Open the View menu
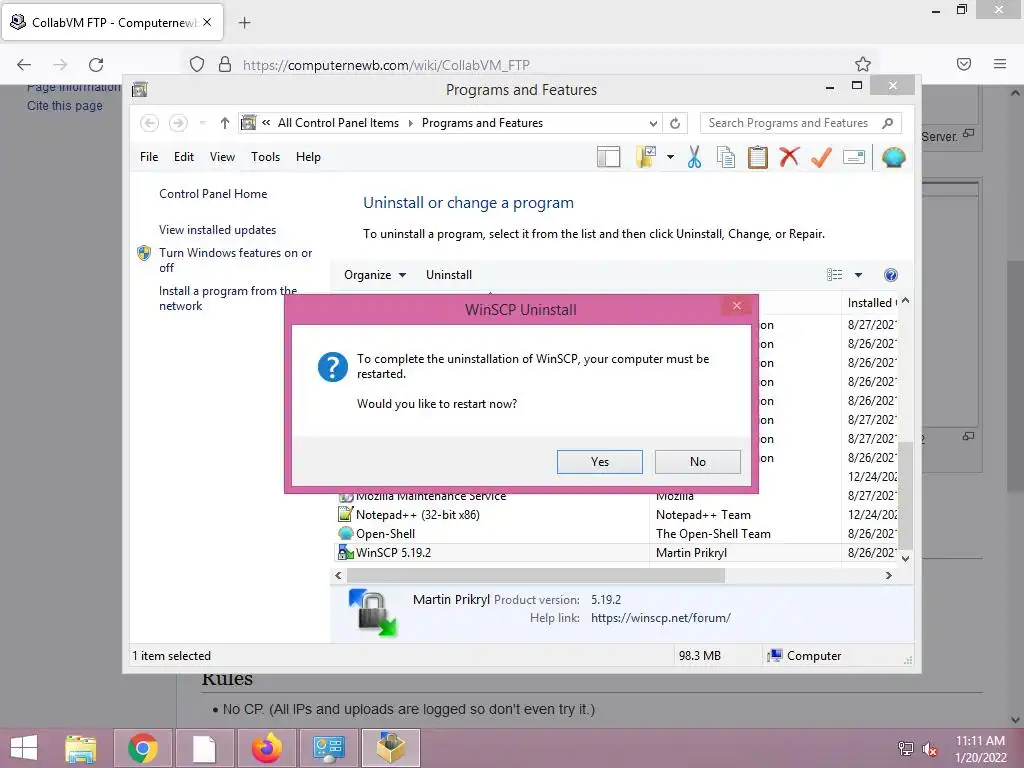Image resolution: width=1024 pixels, height=768 pixels. [222, 157]
